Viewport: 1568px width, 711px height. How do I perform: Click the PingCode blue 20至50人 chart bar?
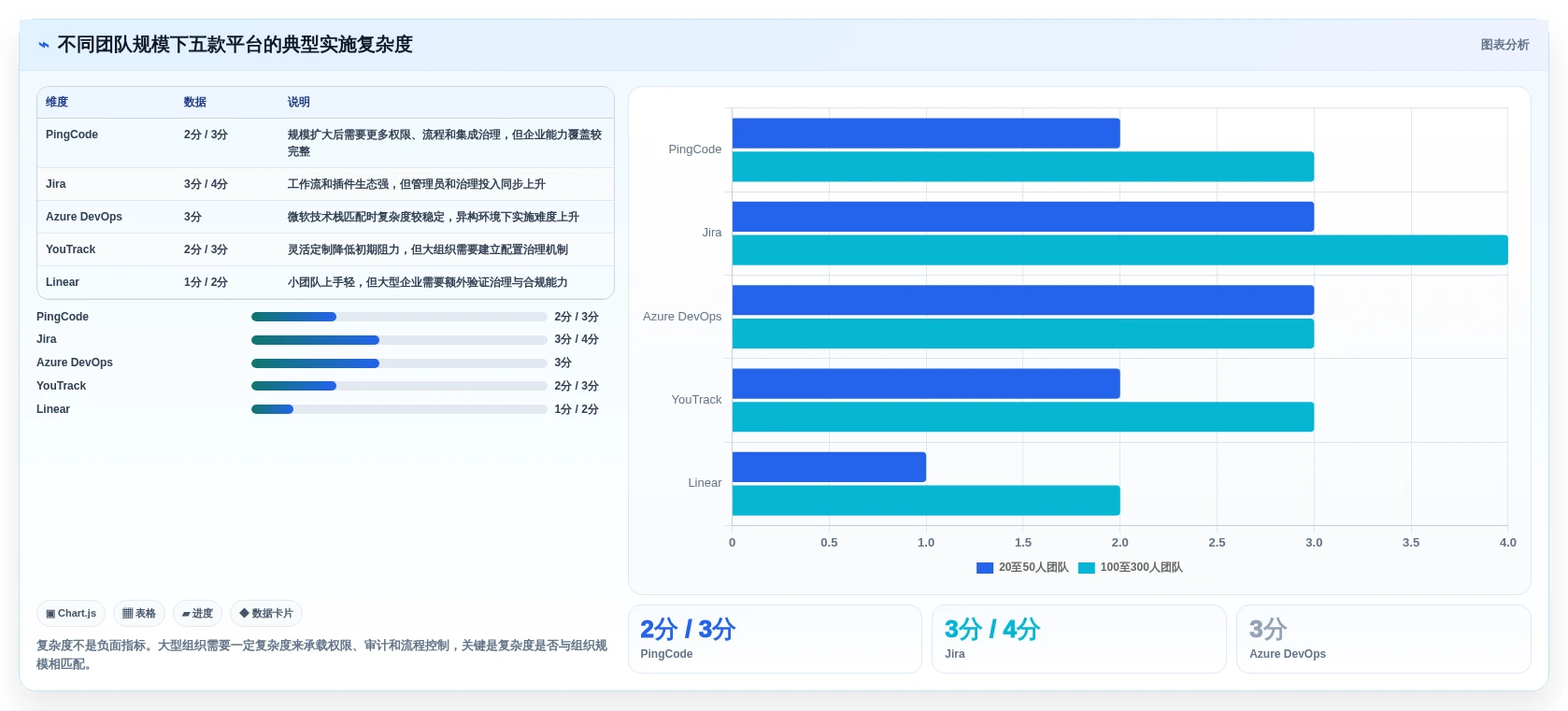pos(926,134)
